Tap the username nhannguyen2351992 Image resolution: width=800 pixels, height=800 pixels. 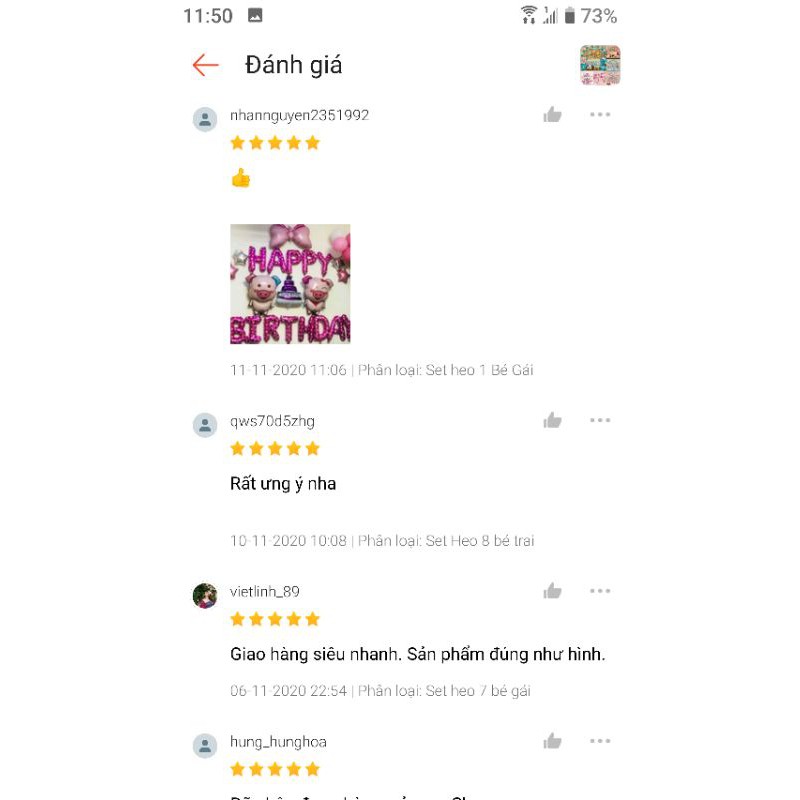click(x=299, y=115)
